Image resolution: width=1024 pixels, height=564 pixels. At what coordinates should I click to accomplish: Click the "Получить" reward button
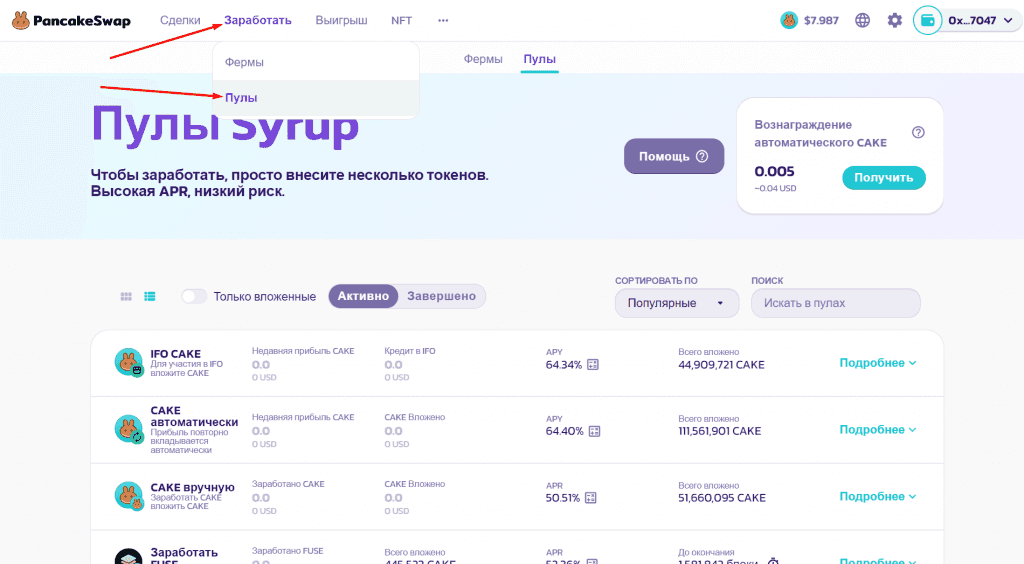884,178
